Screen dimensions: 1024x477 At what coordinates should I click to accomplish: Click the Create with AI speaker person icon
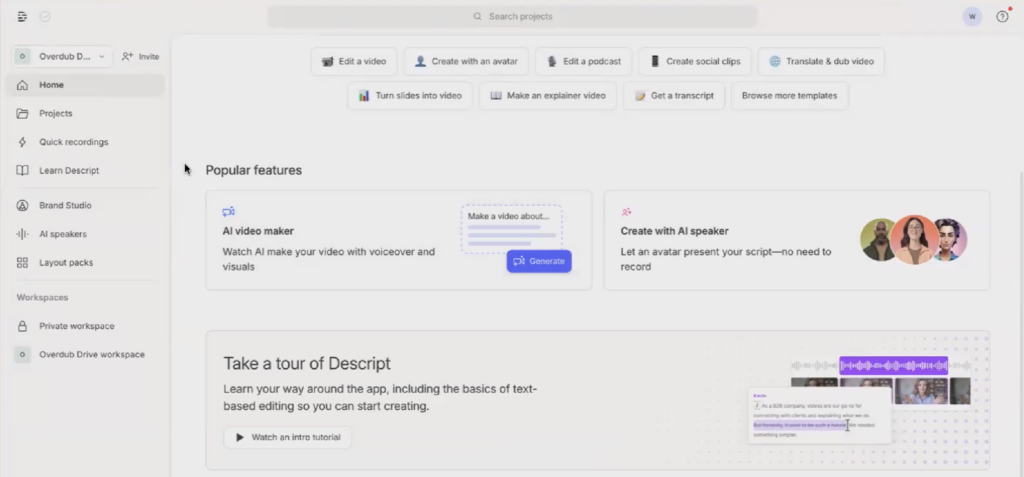coord(626,212)
